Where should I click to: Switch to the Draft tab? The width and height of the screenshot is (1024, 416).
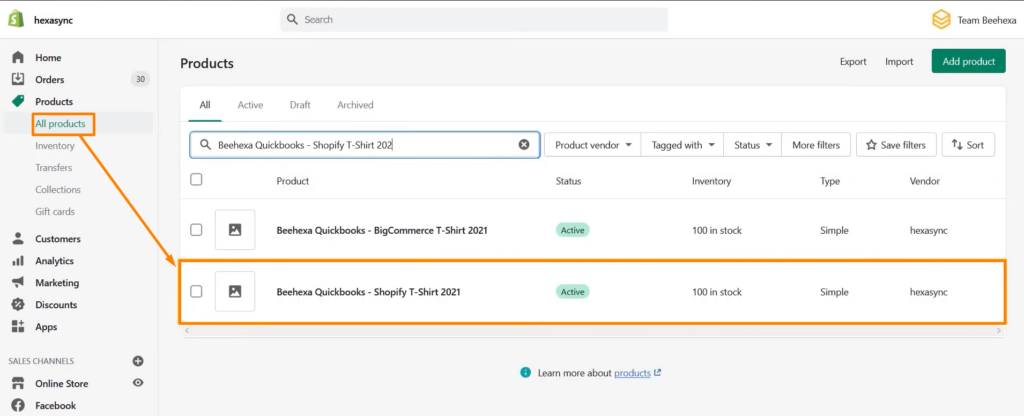(x=300, y=104)
